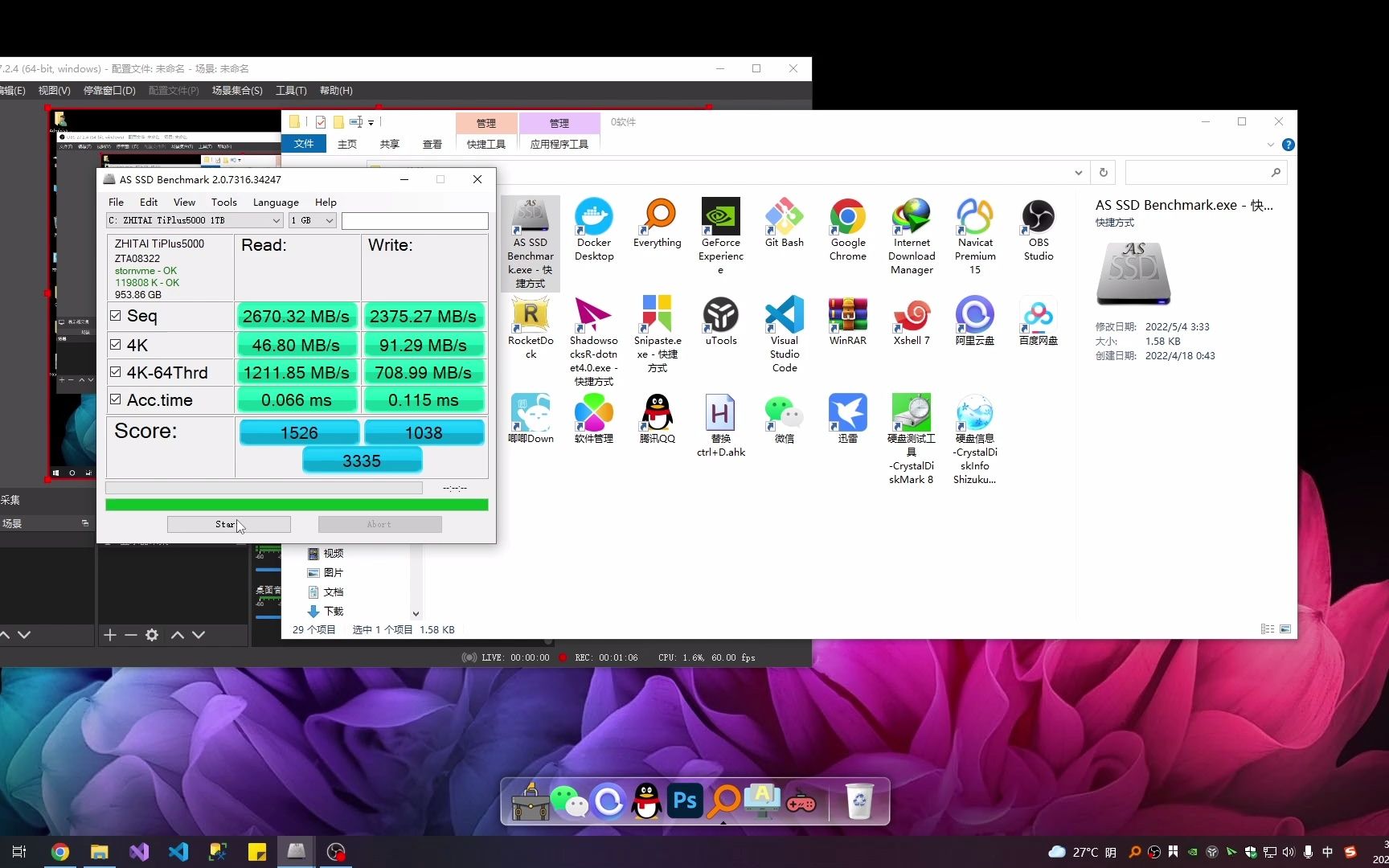1389x868 pixels.
Task: Uncheck the Acc.time benchmark test
Action: coord(116,399)
